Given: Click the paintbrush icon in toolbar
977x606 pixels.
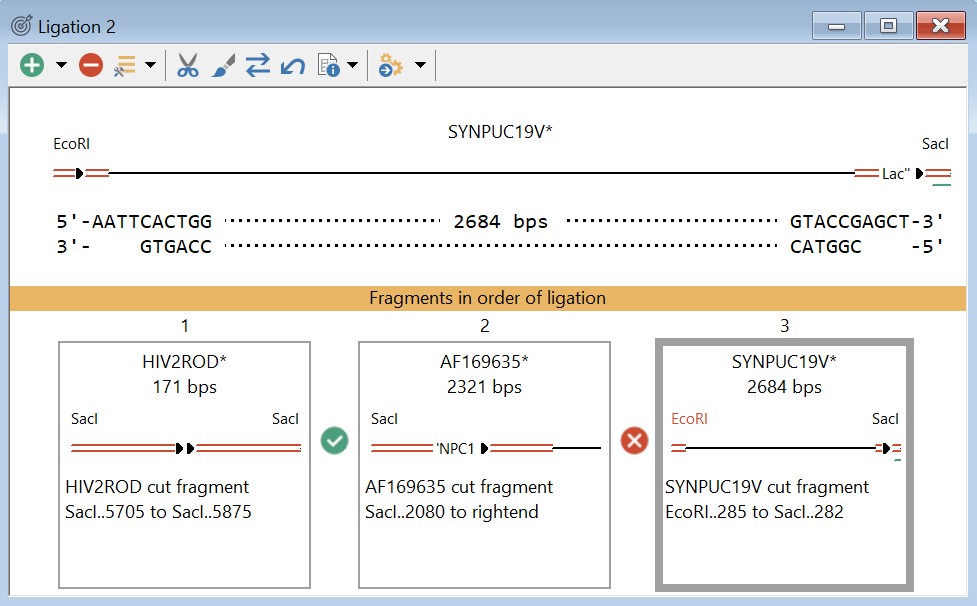Looking at the screenshot, I should pos(224,66).
